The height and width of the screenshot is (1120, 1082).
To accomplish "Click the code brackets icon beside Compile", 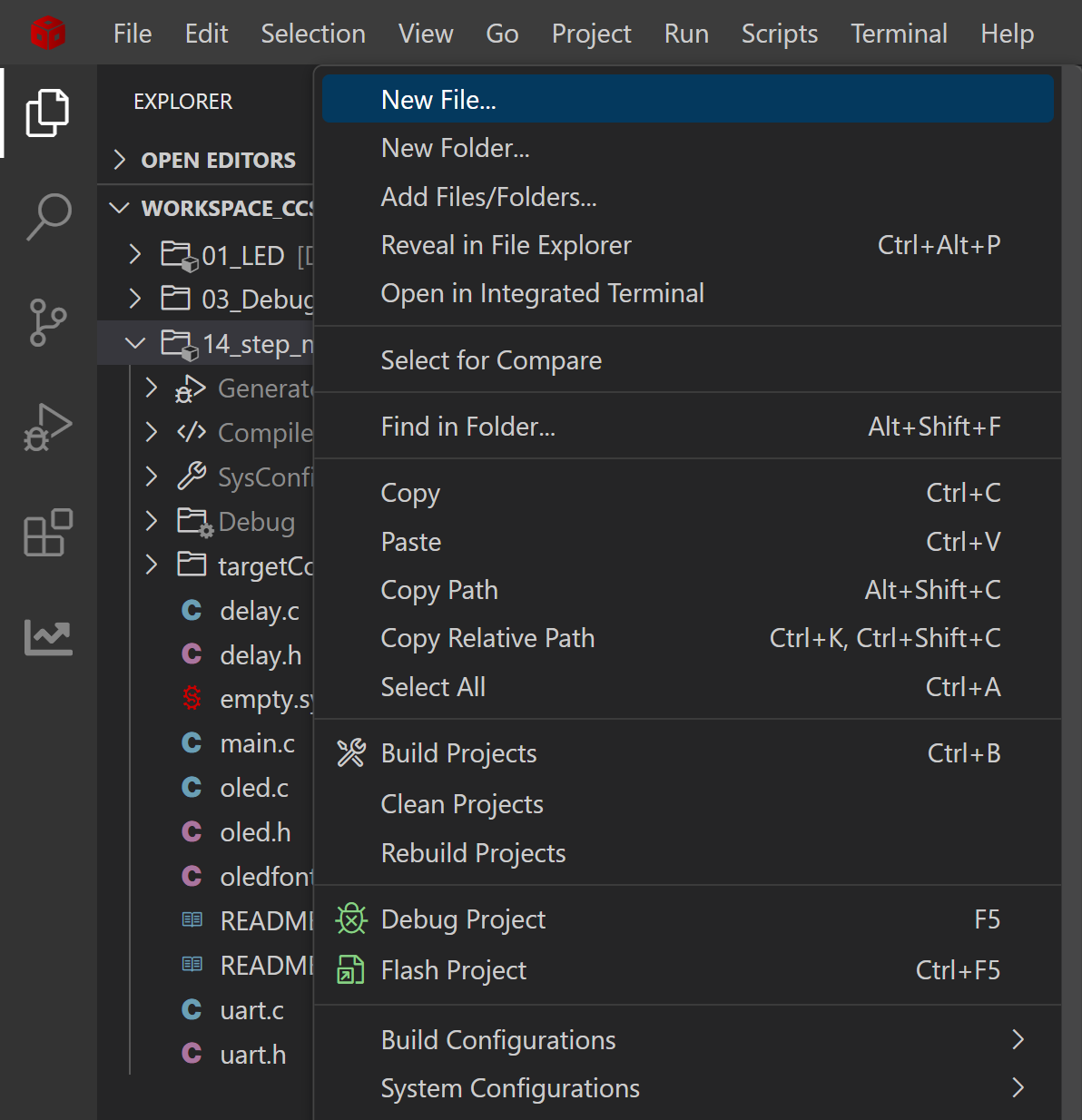I will coord(192,432).
